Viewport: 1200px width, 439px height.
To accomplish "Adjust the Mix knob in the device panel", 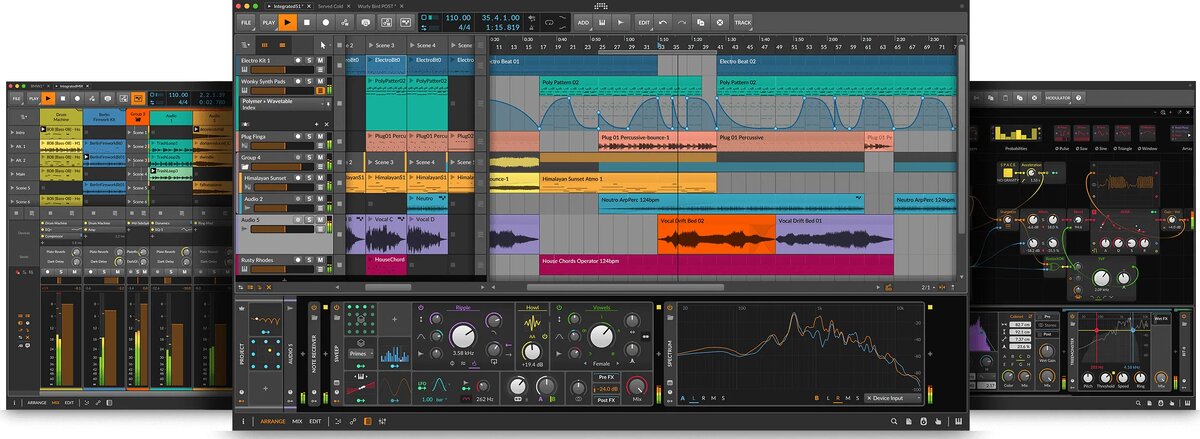I will point(636,386).
